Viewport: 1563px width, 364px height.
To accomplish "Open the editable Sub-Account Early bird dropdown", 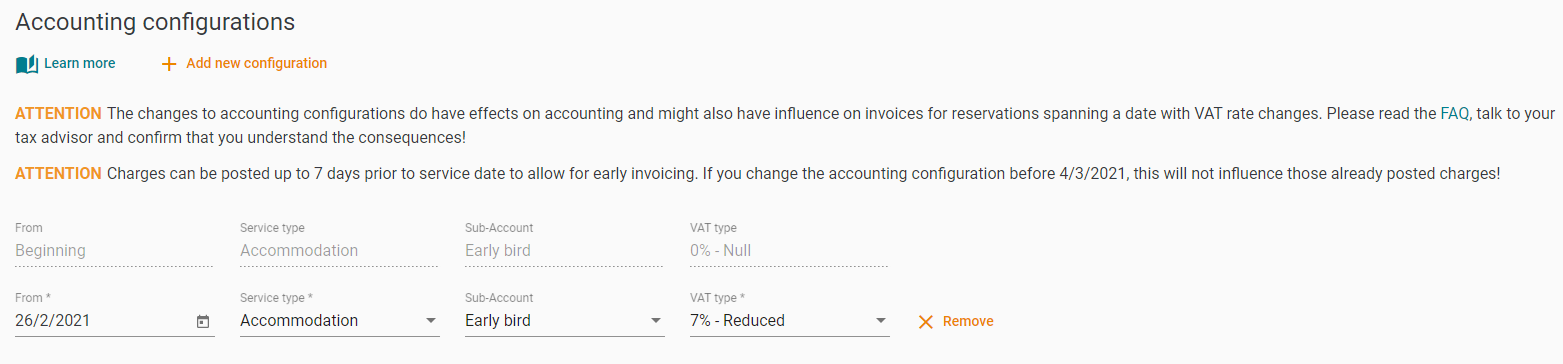I will tap(565, 322).
